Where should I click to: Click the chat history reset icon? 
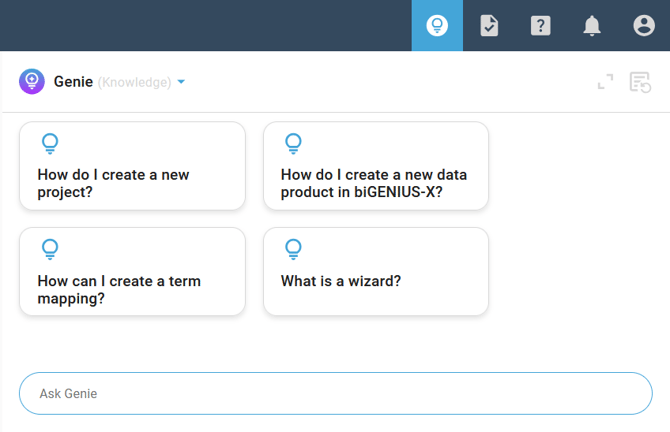640,82
